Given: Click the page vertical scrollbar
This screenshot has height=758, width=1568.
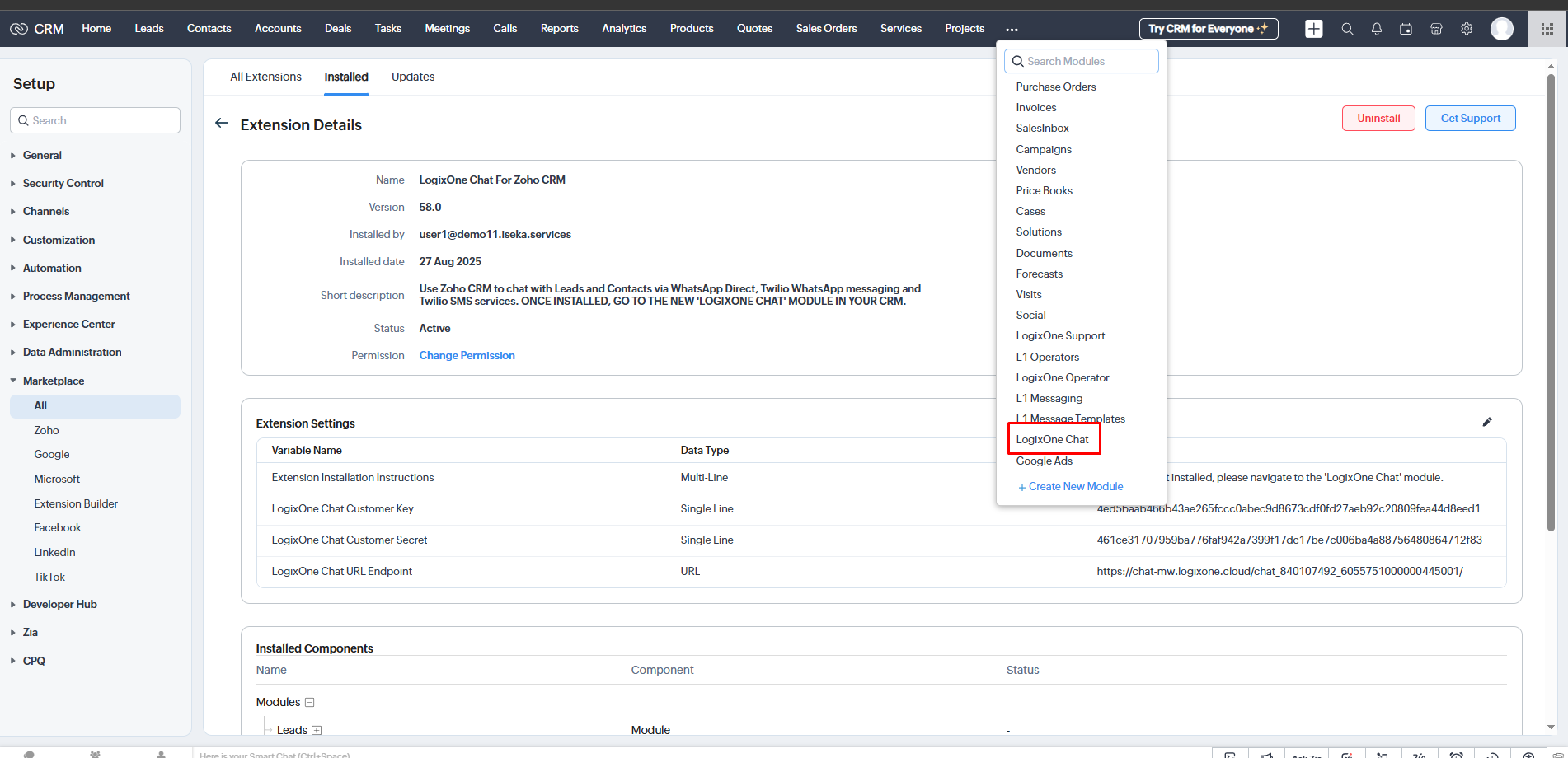Looking at the screenshot, I should [x=1551, y=303].
